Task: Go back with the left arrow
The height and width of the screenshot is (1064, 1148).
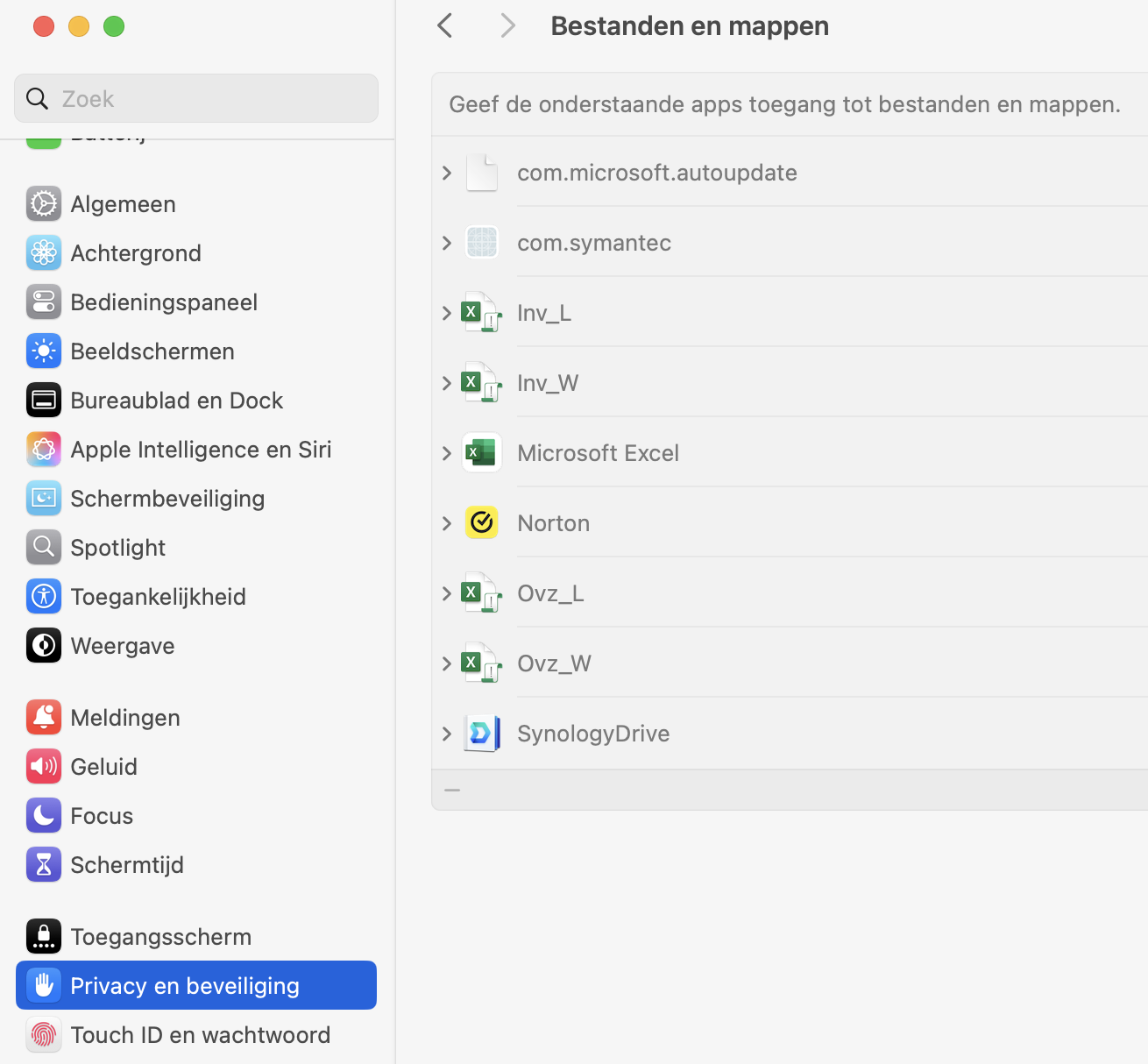Action: pos(445,26)
